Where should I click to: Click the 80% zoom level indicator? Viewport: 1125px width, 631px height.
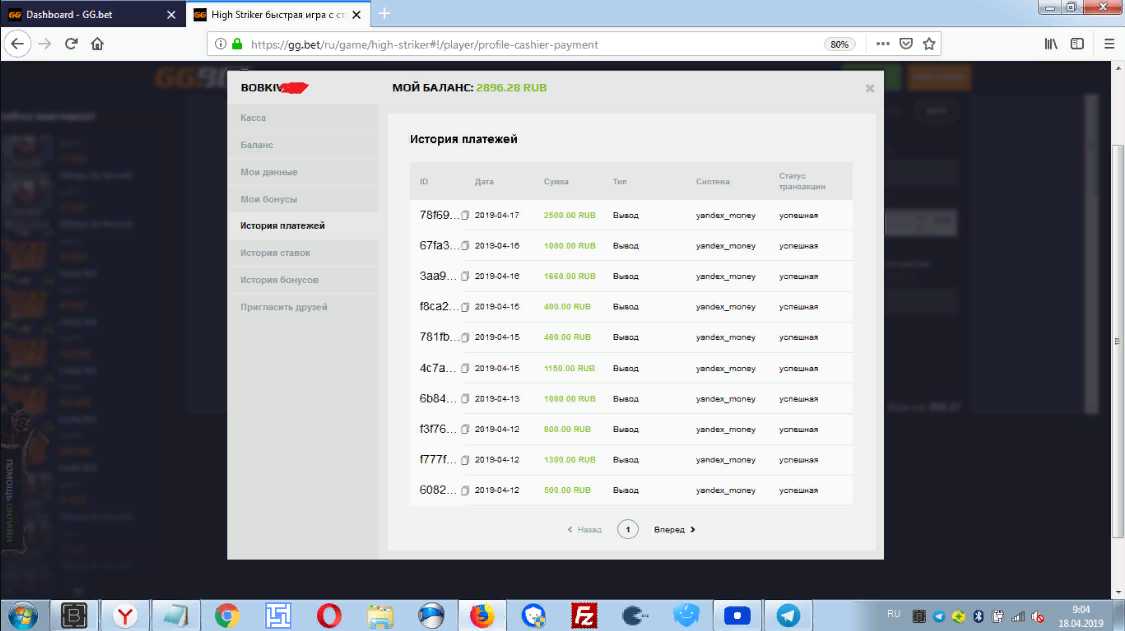pyautogui.click(x=839, y=45)
